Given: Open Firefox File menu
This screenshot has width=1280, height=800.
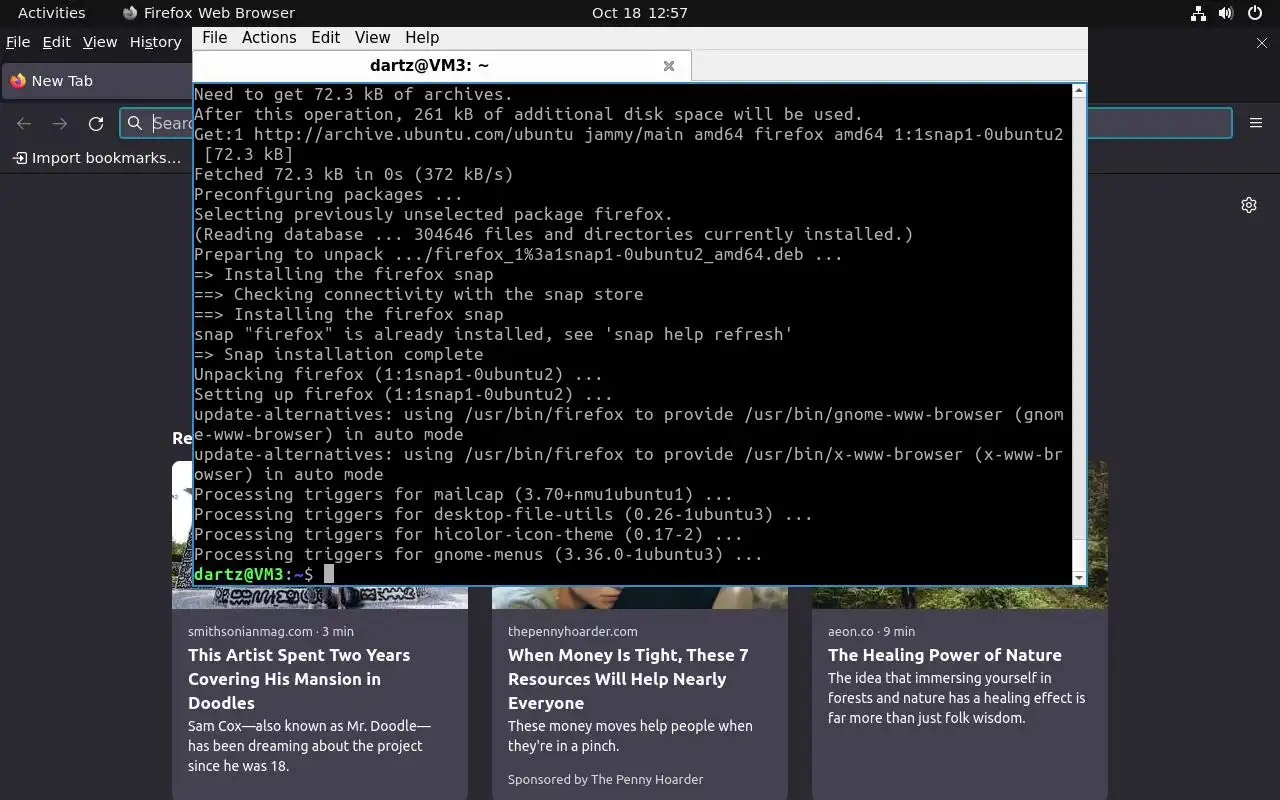Looking at the screenshot, I should pos(18,42).
